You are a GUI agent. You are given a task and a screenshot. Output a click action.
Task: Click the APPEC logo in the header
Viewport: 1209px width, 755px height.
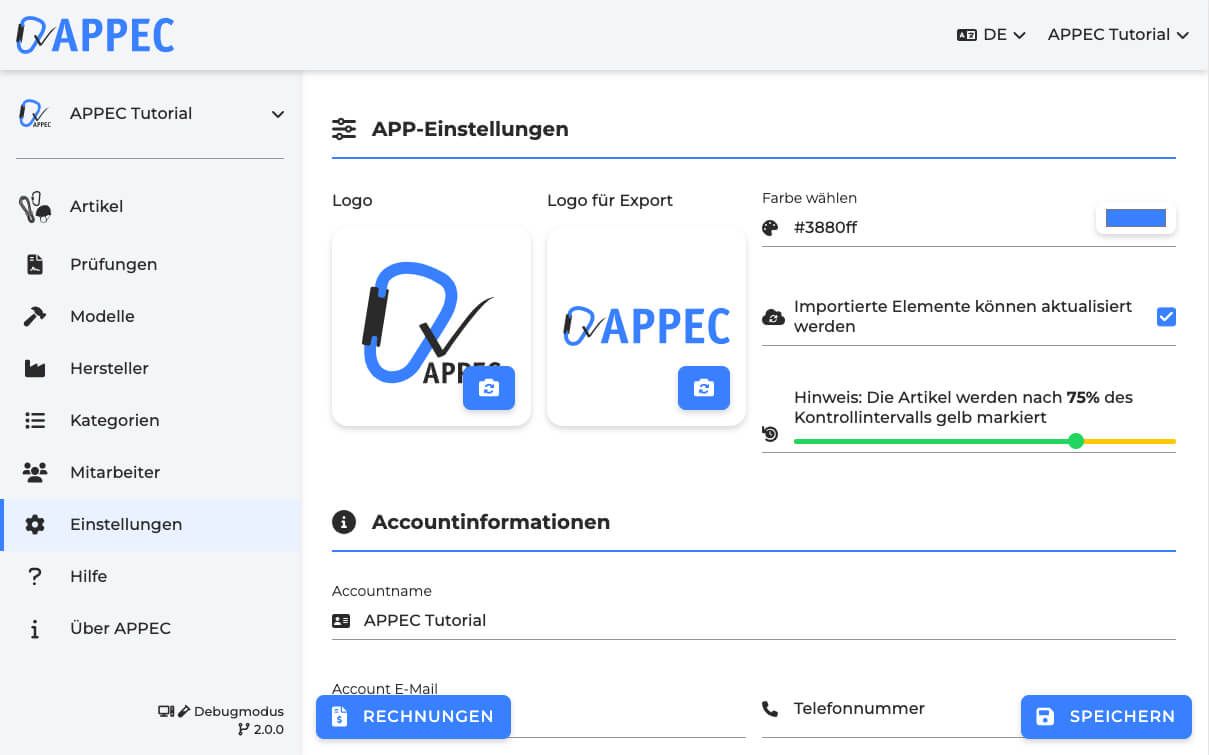(94, 34)
